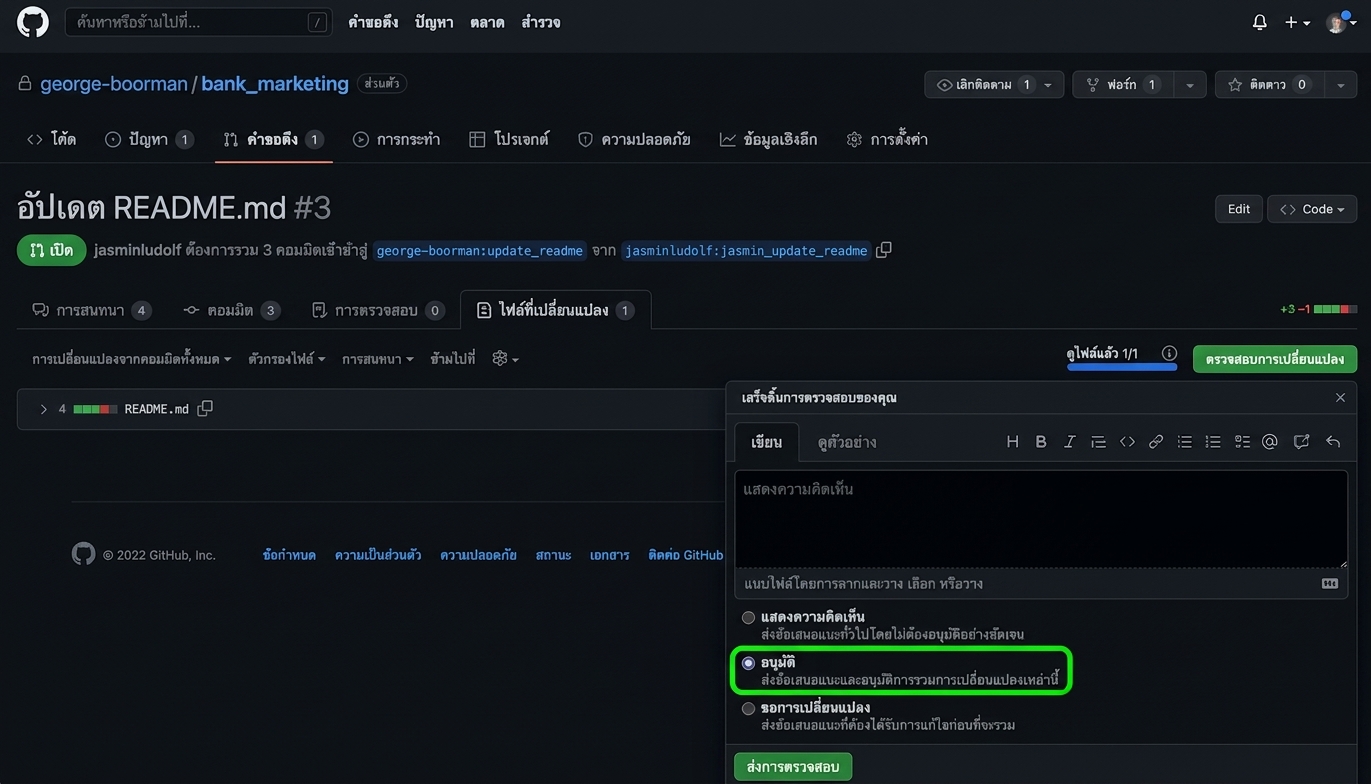Open the watch options dropdown arrow
The width and height of the screenshot is (1371, 784).
[x=1047, y=85]
